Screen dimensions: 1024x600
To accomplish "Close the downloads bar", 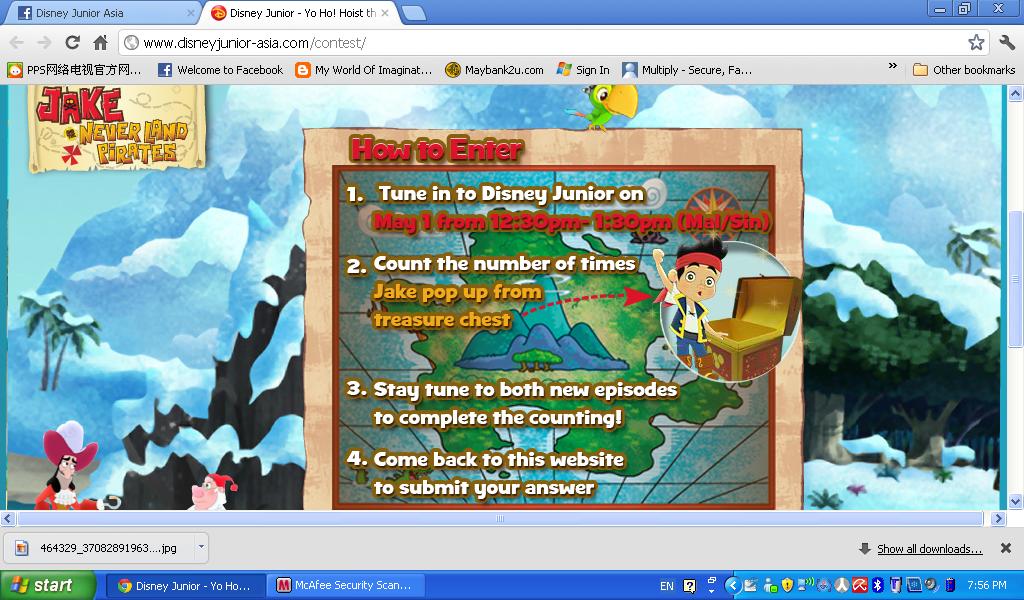I will click(x=1006, y=548).
